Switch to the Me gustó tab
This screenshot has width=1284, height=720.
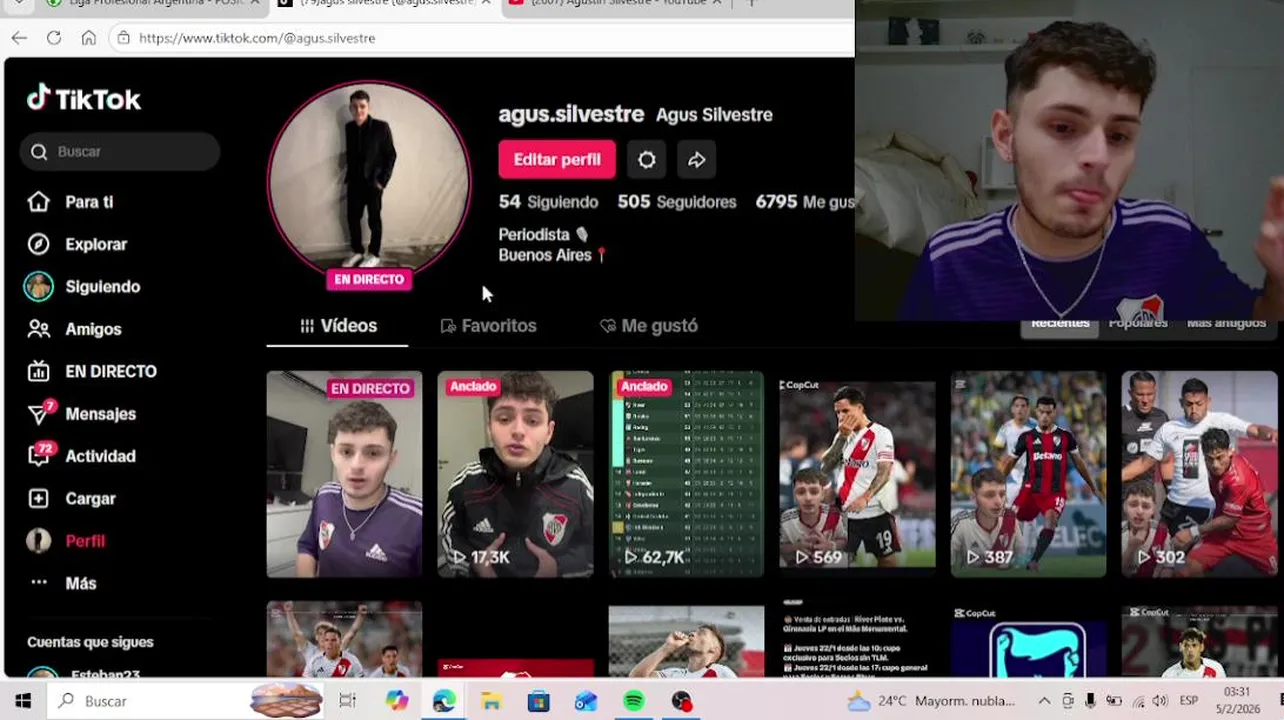tap(648, 326)
